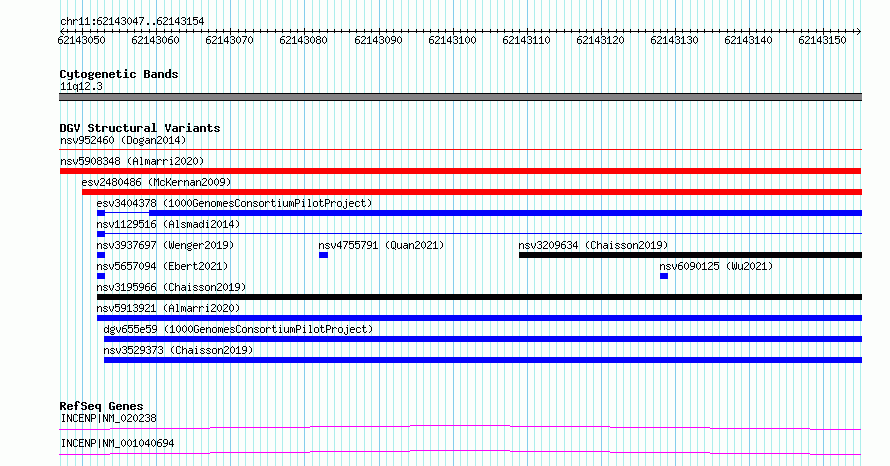The width and height of the screenshot is (890, 466).
Task: Click ruler position 62143070
Action: (229, 40)
